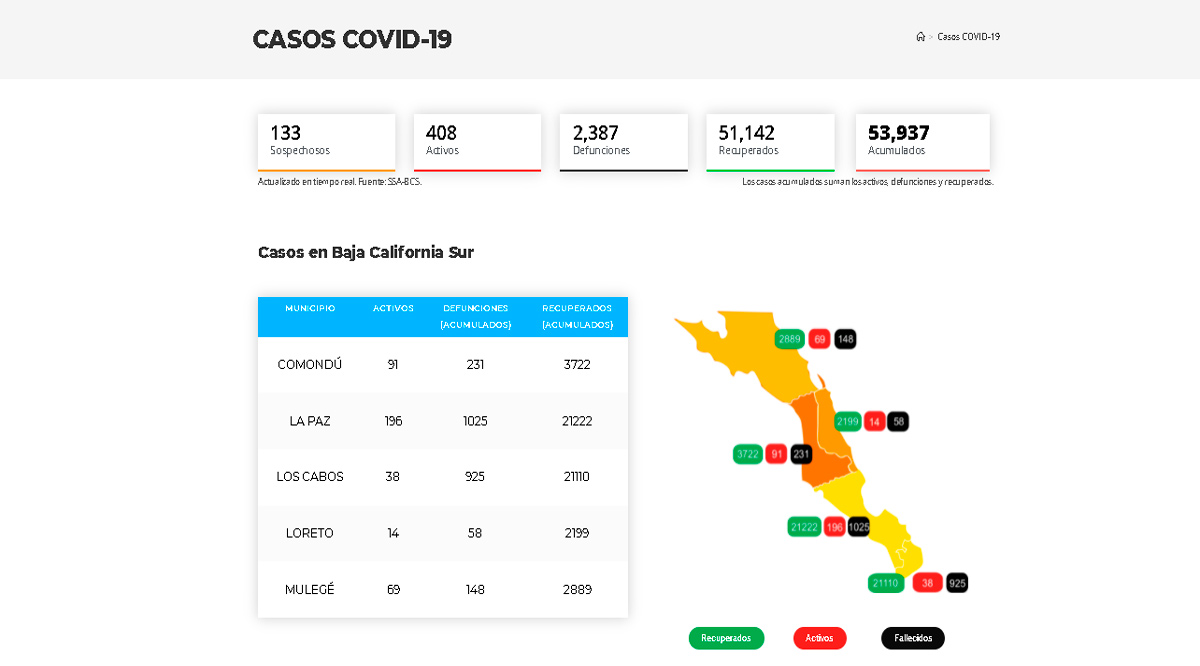
Task: Click the Casos en Baja California Sur heading
Action: click(x=366, y=252)
